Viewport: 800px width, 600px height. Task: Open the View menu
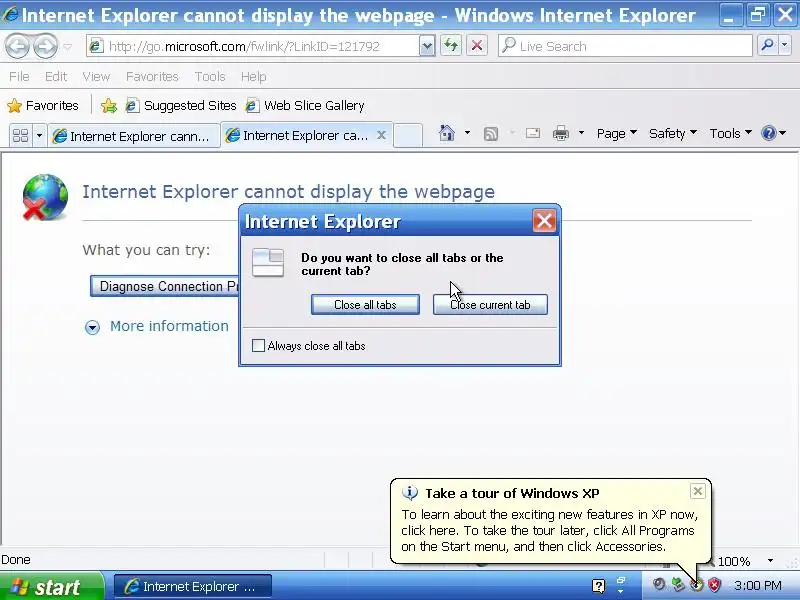pyautogui.click(x=96, y=77)
